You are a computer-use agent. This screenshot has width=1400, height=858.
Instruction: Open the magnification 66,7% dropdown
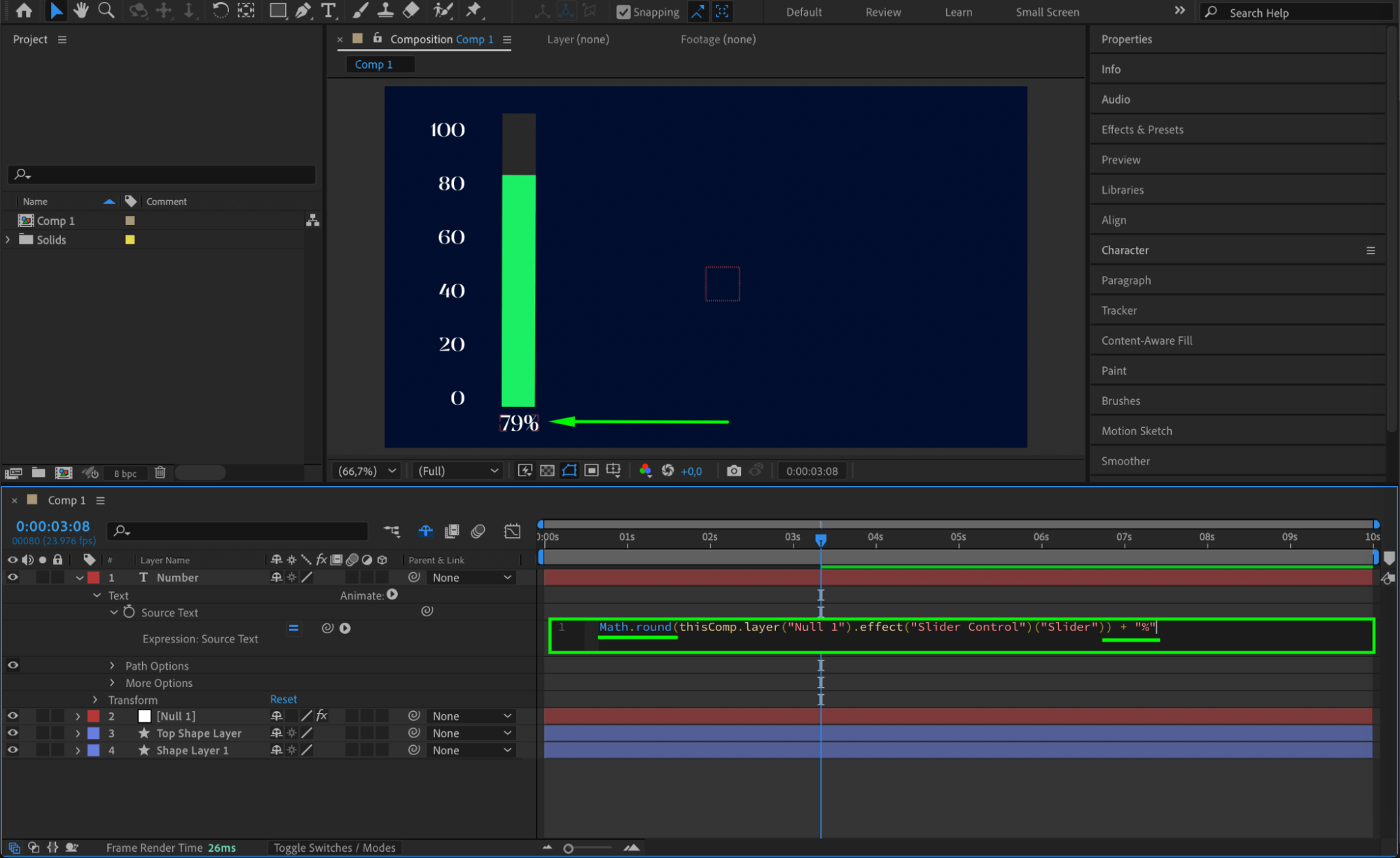367,471
